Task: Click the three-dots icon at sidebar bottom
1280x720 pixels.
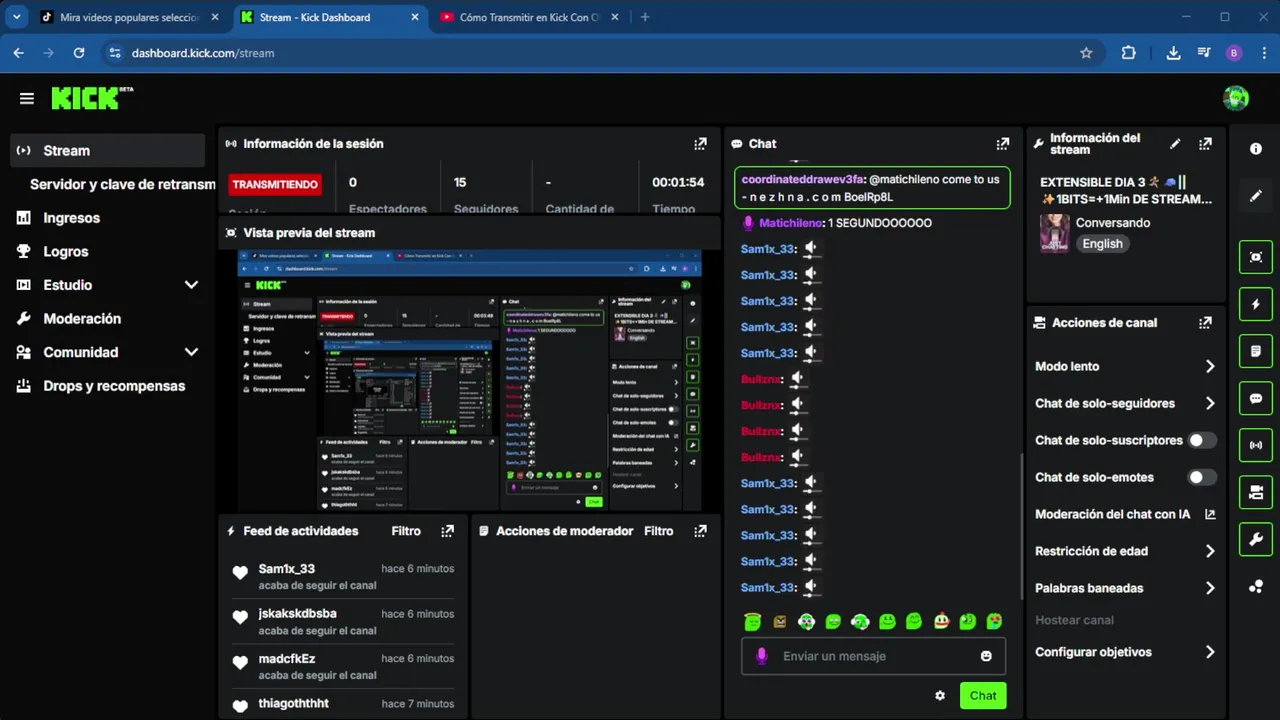Action: [1256, 587]
